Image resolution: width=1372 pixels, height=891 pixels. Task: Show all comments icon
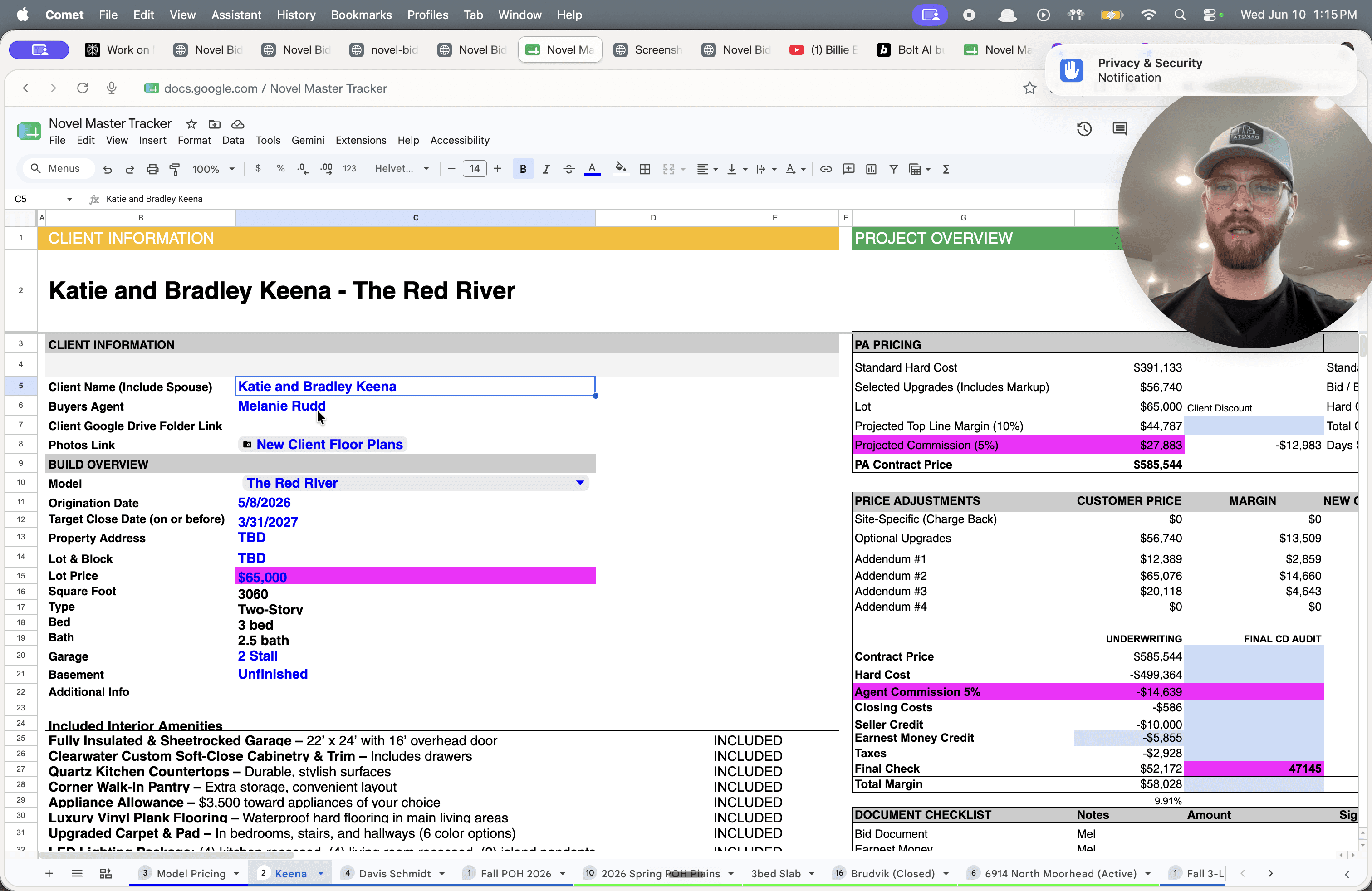[1119, 129]
